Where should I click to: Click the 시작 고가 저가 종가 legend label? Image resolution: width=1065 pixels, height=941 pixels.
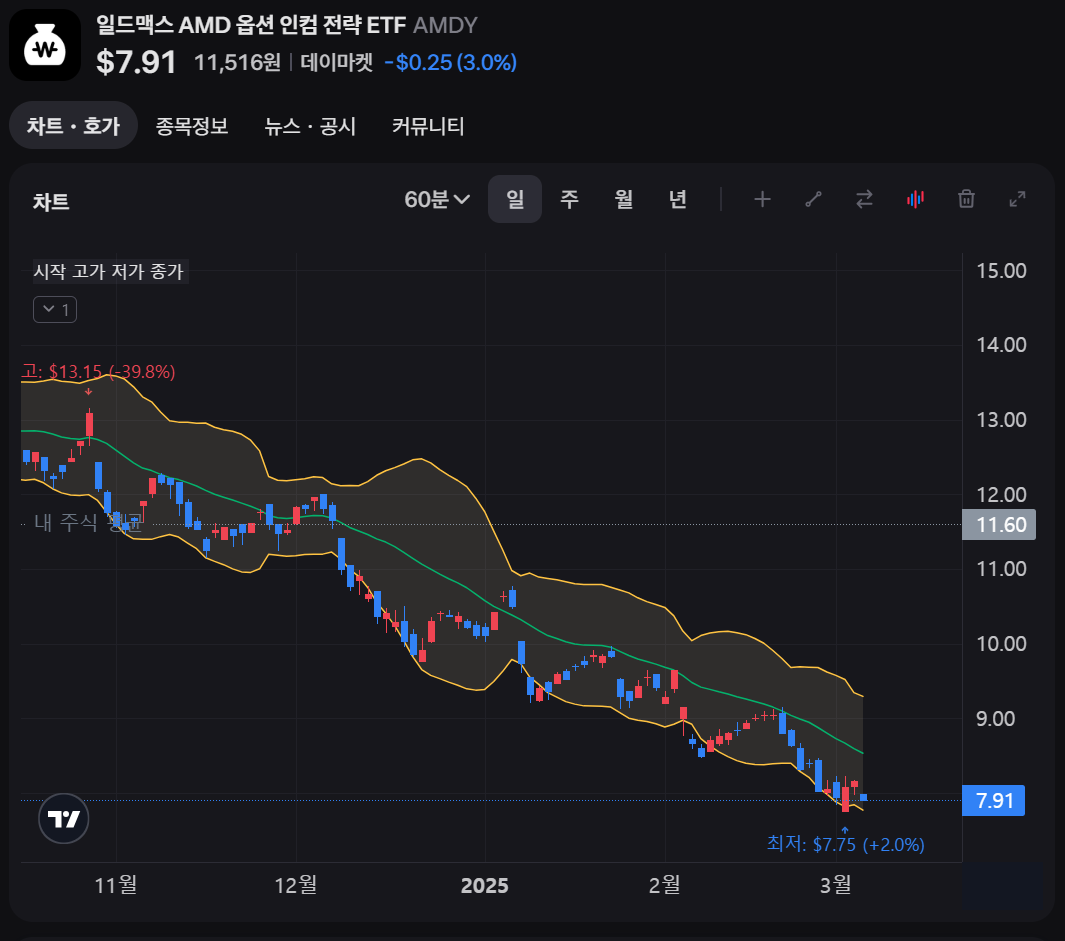point(109,272)
